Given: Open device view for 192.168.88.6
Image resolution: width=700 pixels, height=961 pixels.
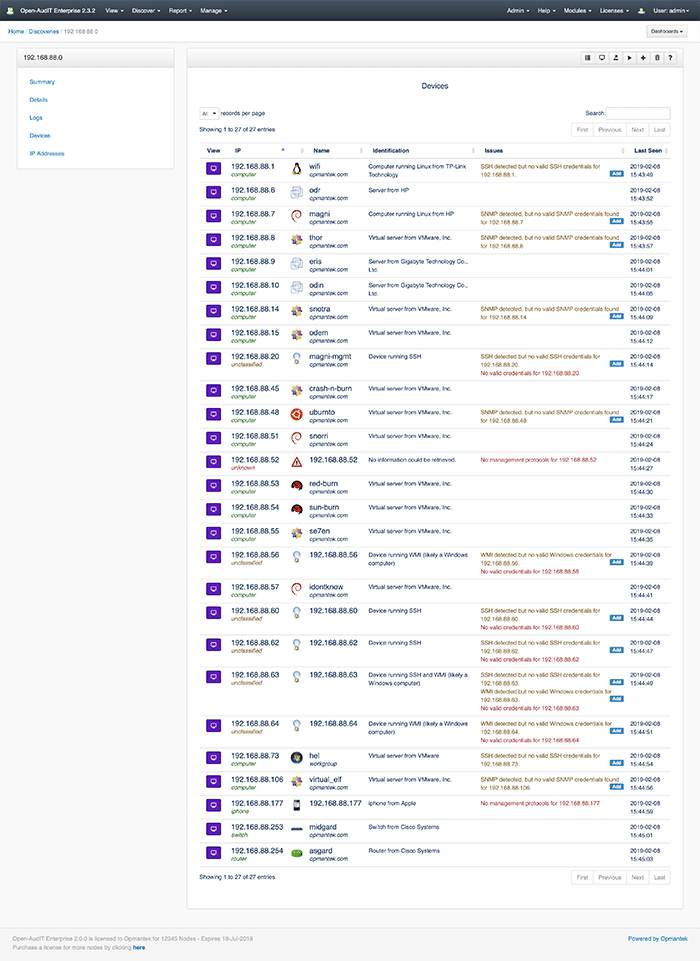Looking at the screenshot, I should 213,192.
